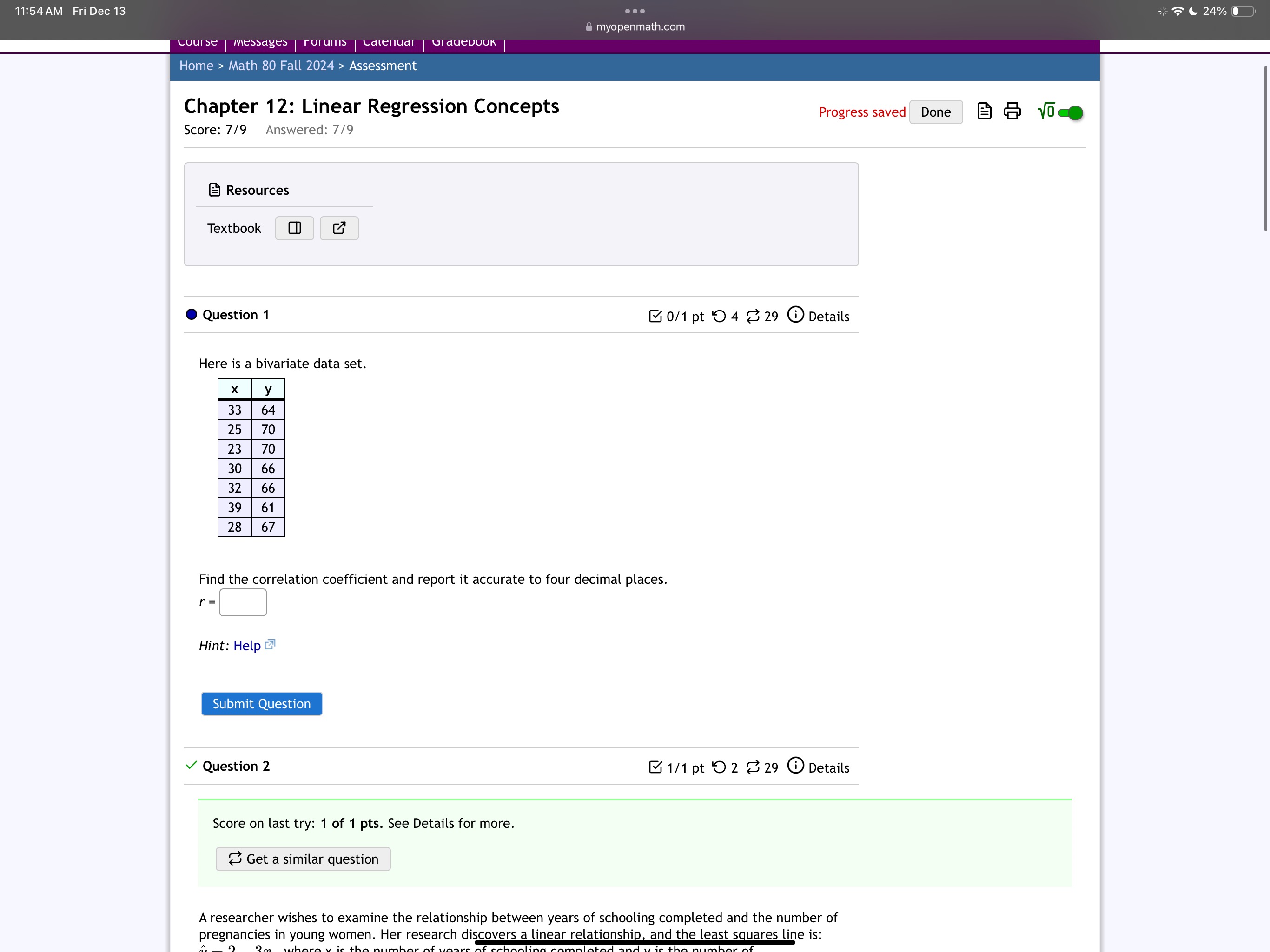Open Textbook in new window icon

point(339,228)
